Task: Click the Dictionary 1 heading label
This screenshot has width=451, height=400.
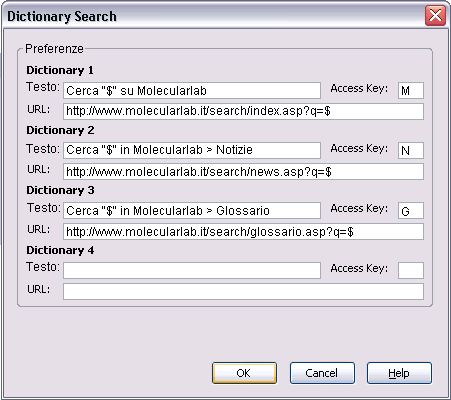Action: click(x=60, y=70)
